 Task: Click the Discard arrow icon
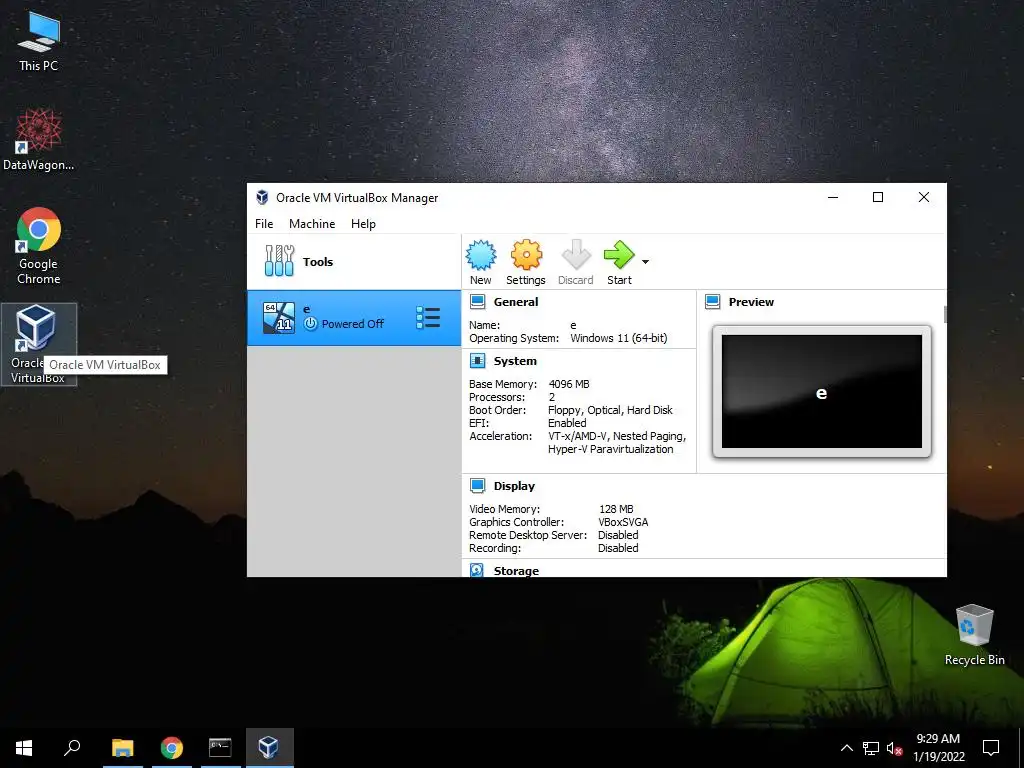pyautogui.click(x=575, y=255)
